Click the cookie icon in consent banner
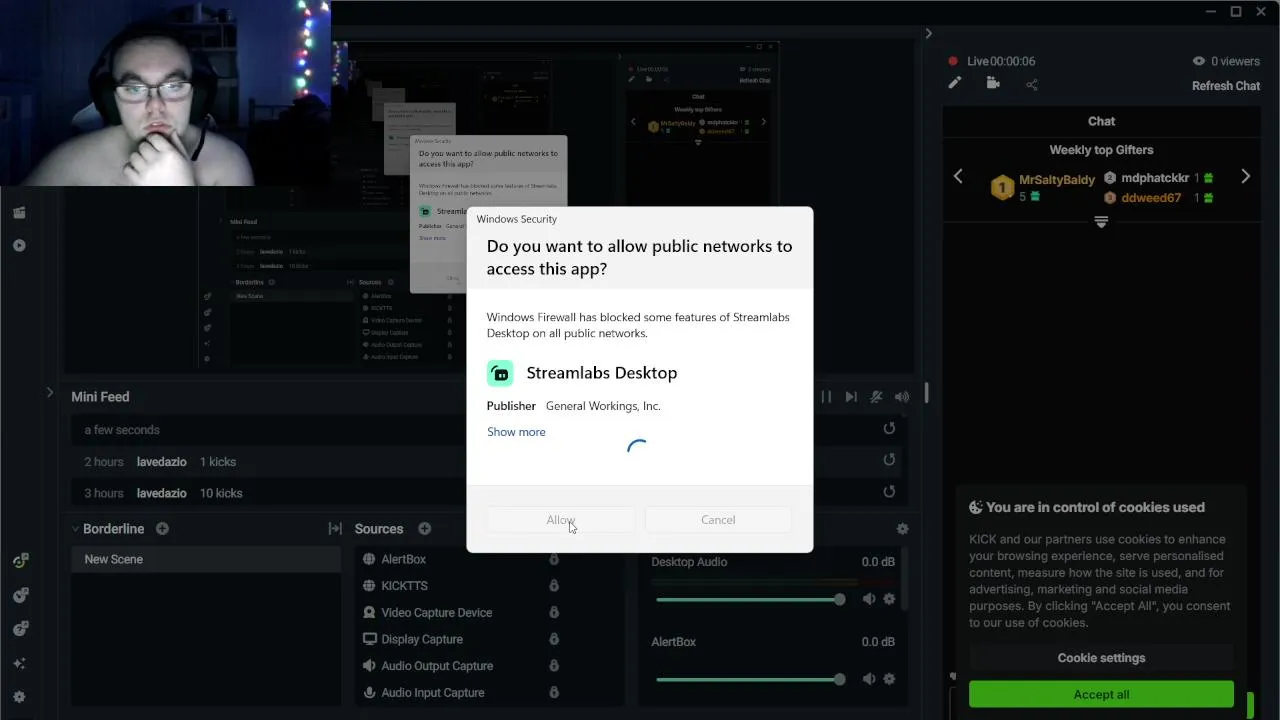 [976, 507]
